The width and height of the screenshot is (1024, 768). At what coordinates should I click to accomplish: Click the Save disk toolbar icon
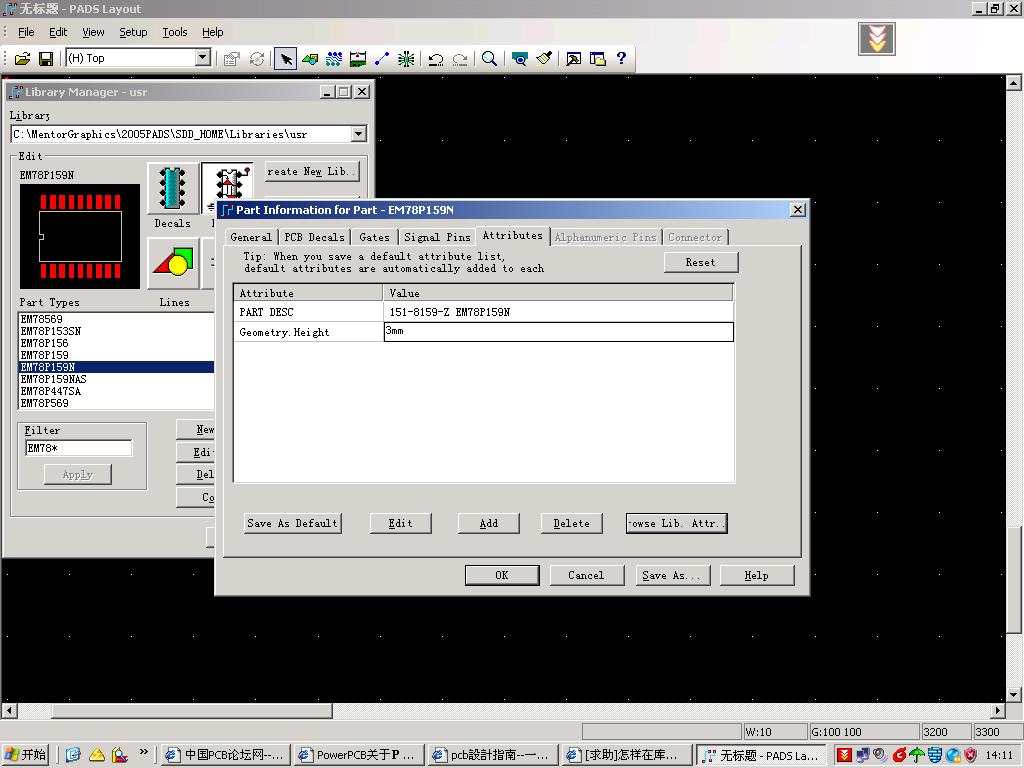(46, 59)
